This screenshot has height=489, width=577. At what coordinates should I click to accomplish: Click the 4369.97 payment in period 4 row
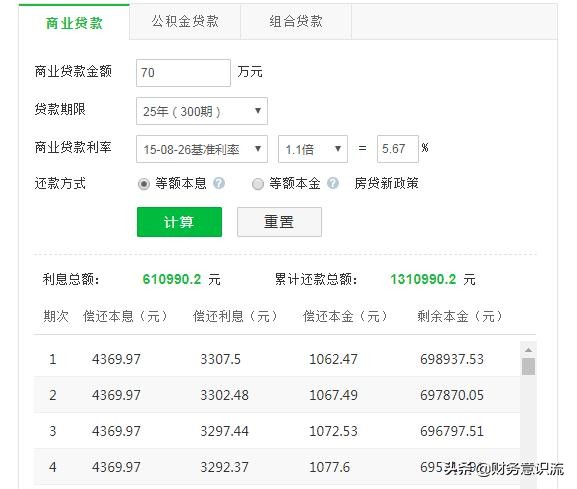click(x=116, y=467)
